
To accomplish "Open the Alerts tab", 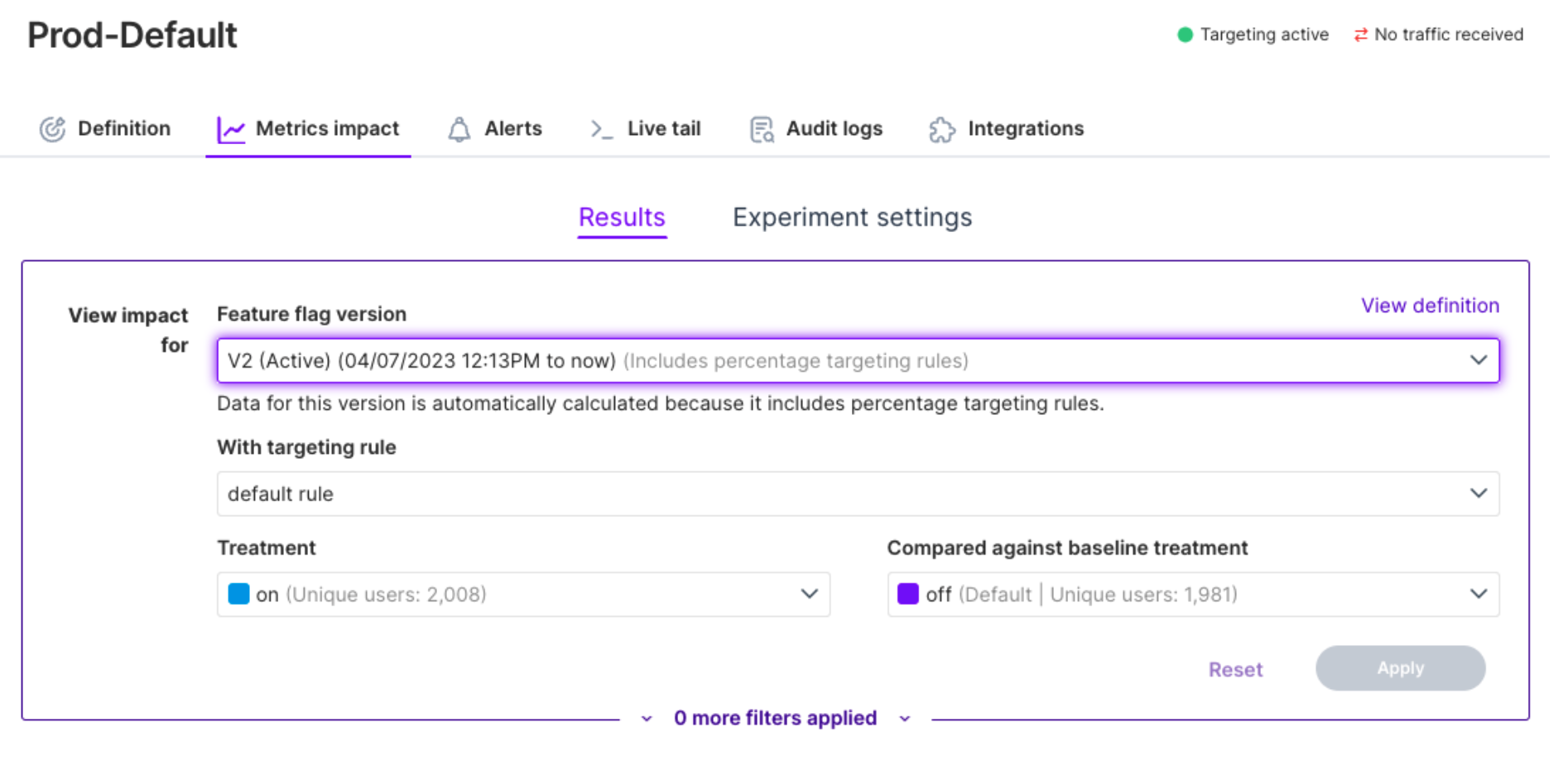I will (495, 129).
